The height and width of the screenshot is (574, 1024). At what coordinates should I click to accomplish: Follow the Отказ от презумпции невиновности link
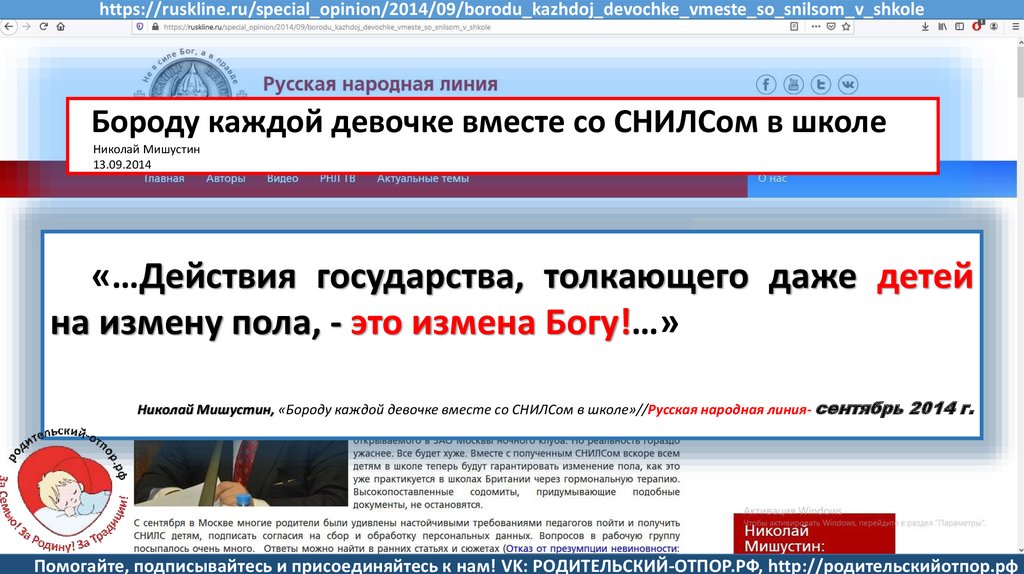(592, 549)
